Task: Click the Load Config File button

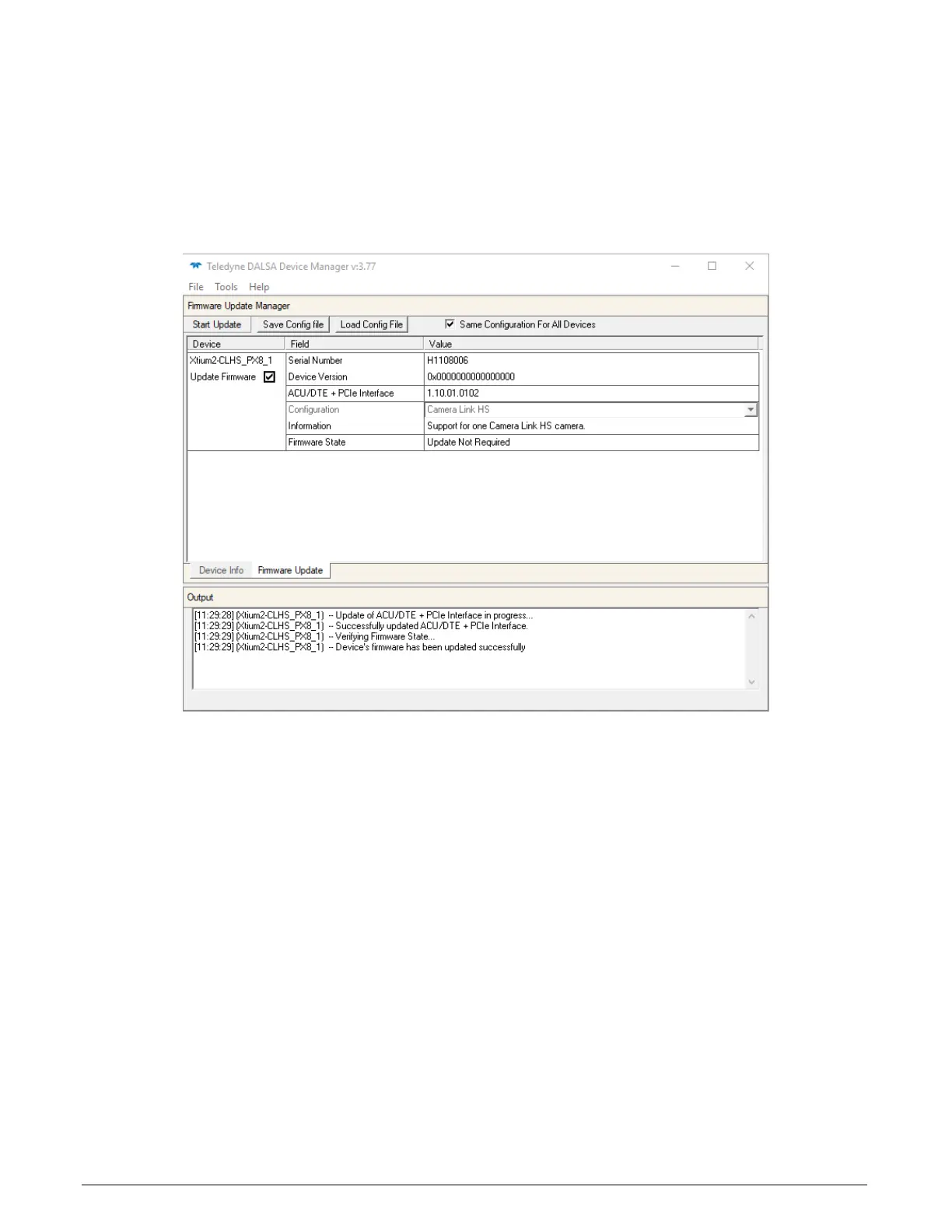Action: [372, 324]
